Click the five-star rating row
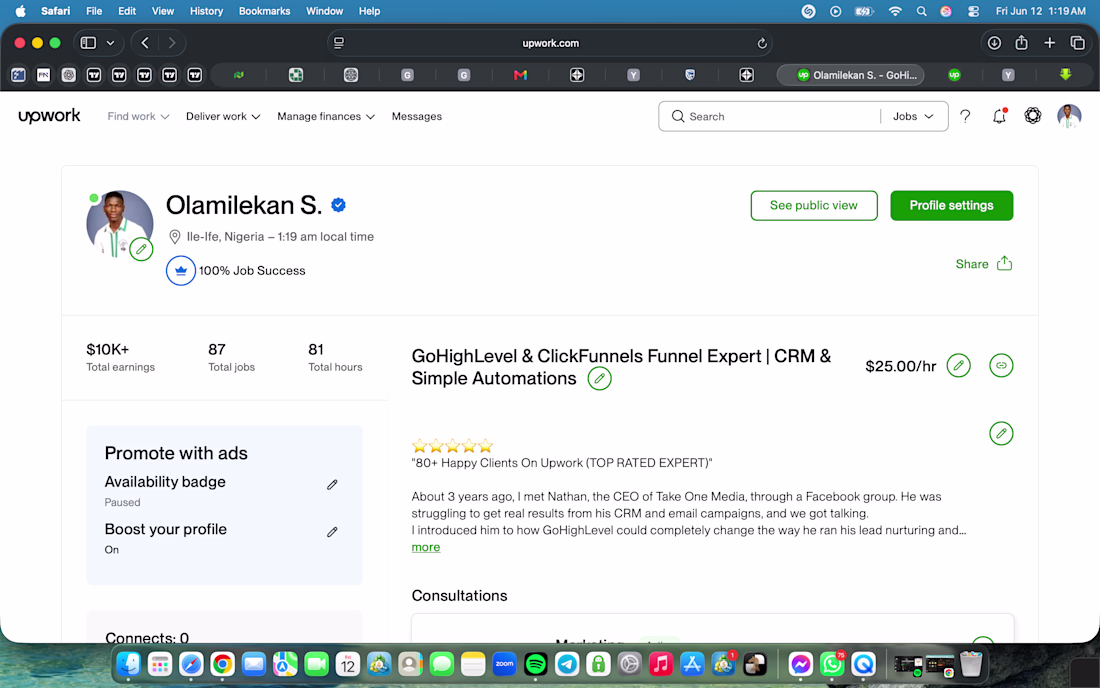This screenshot has height=688, width=1100. click(452, 445)
